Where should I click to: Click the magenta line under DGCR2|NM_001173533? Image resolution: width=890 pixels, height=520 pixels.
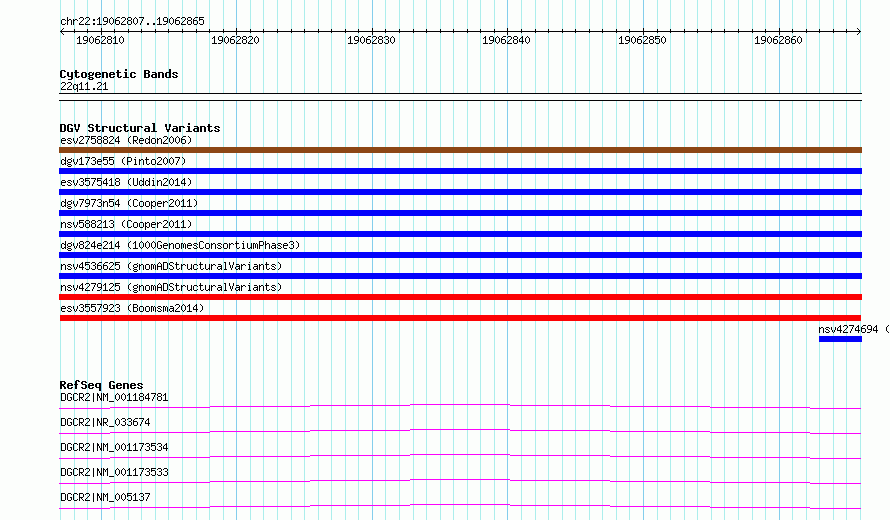[460, 481]
